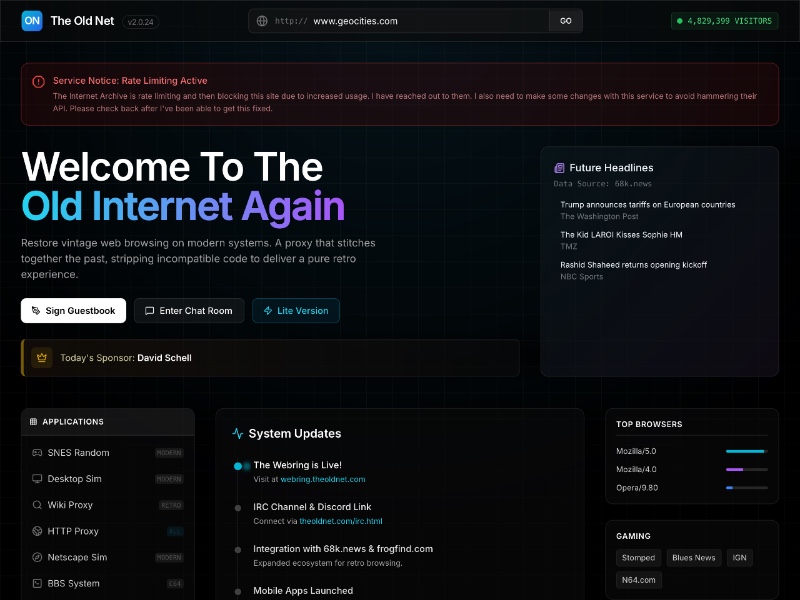Click the gamepad icon for SNES Random
The width and height of the screenshot is (800, 600).
pos(37,453)
